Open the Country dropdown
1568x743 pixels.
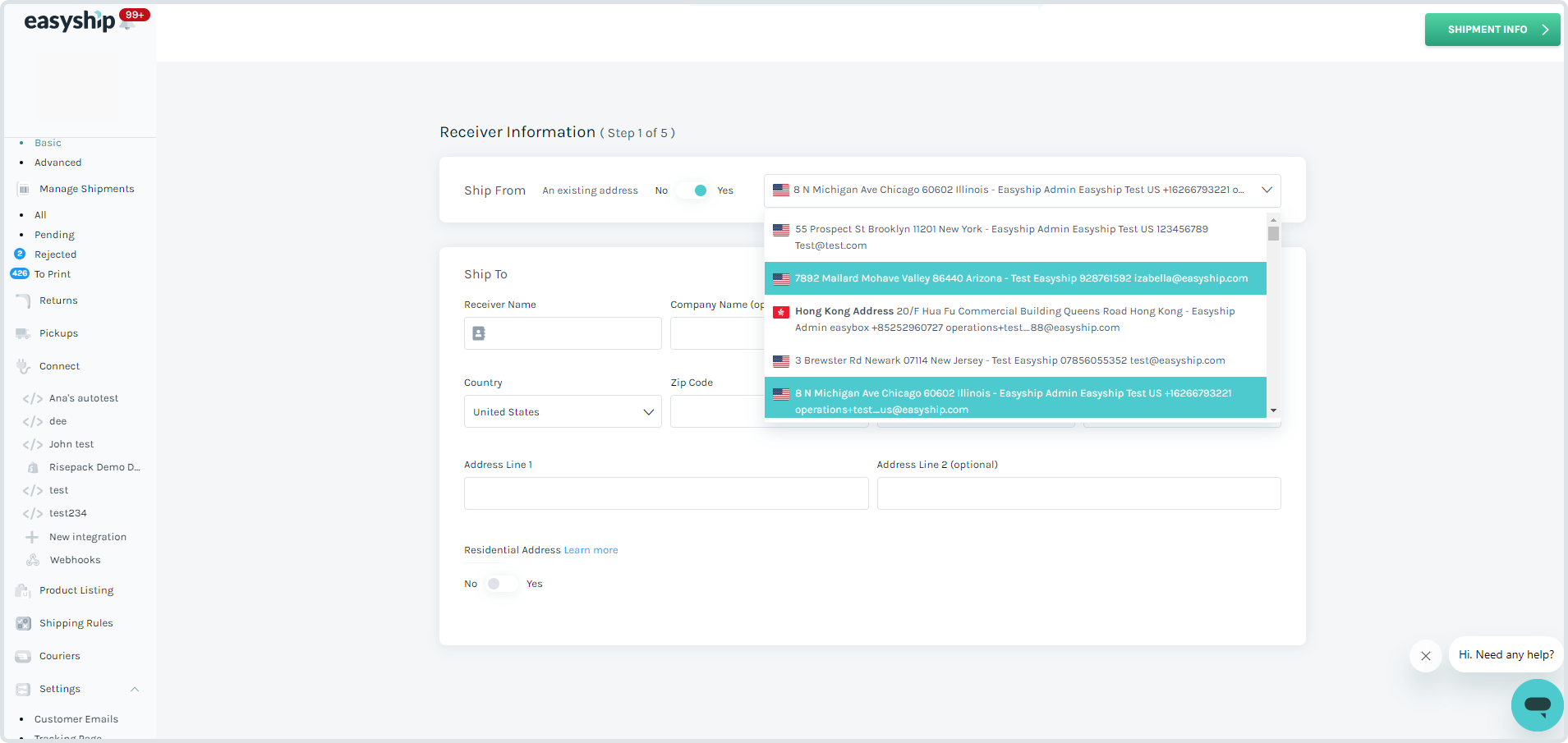click(x=563, y=411)
